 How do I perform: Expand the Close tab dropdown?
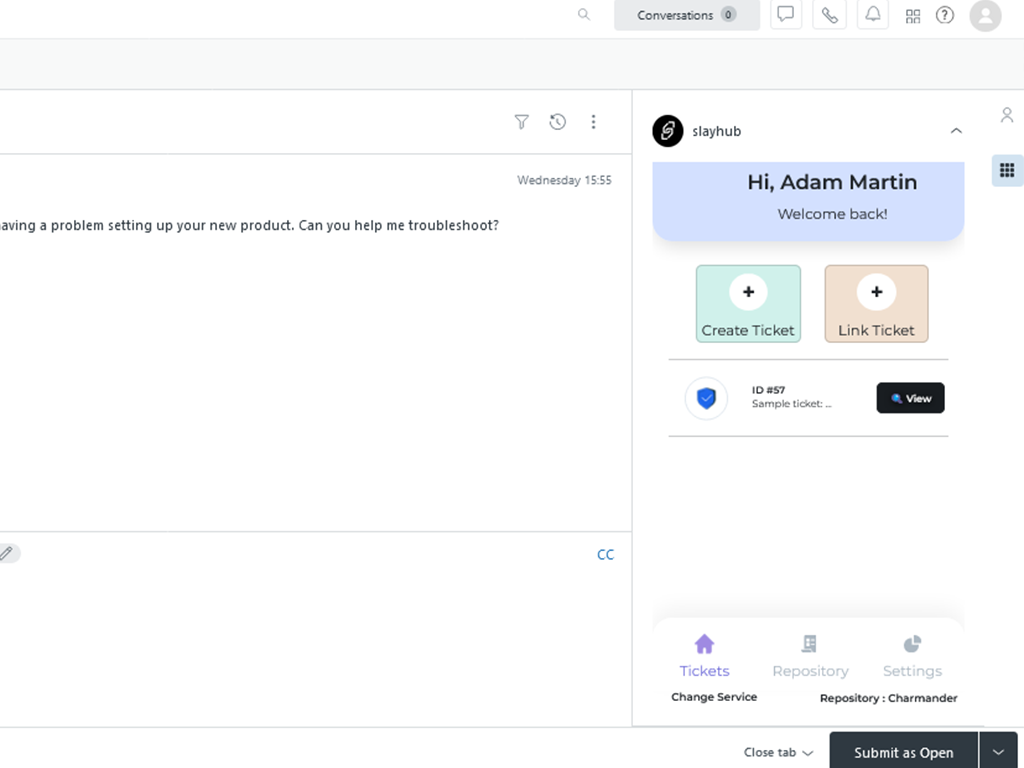[778, 752]
